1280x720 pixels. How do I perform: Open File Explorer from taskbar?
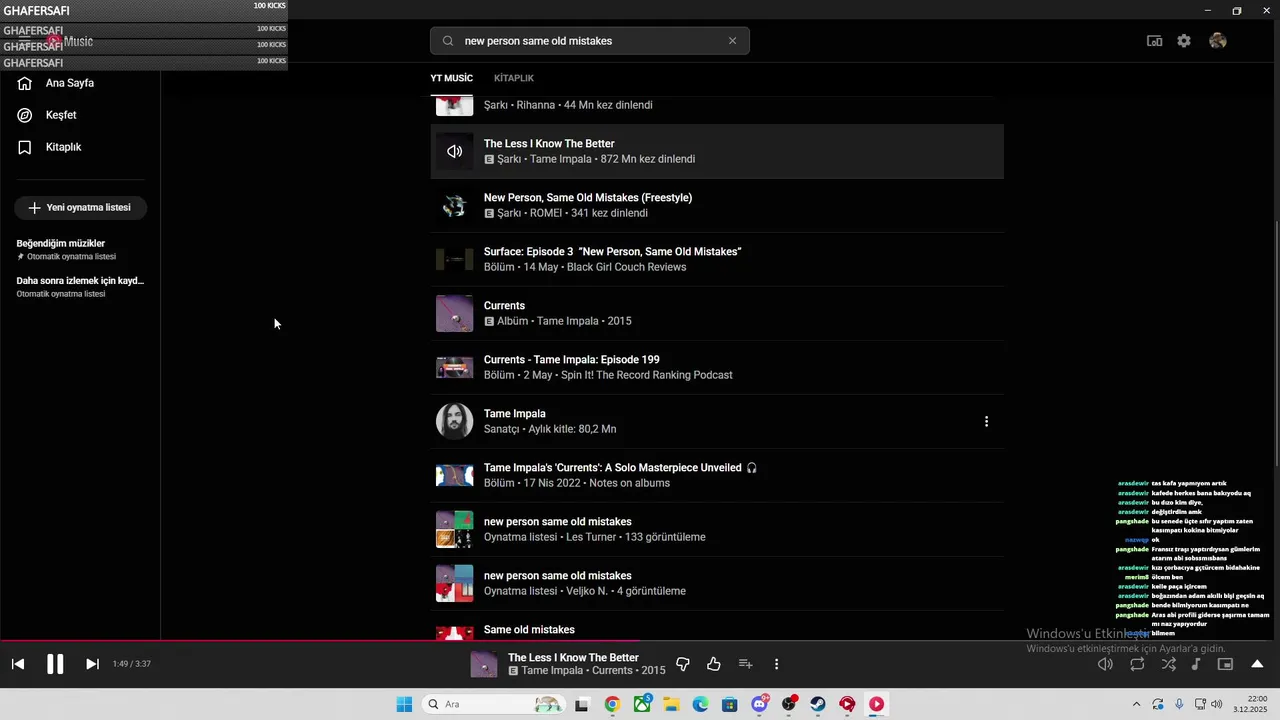tap(671, 704)
